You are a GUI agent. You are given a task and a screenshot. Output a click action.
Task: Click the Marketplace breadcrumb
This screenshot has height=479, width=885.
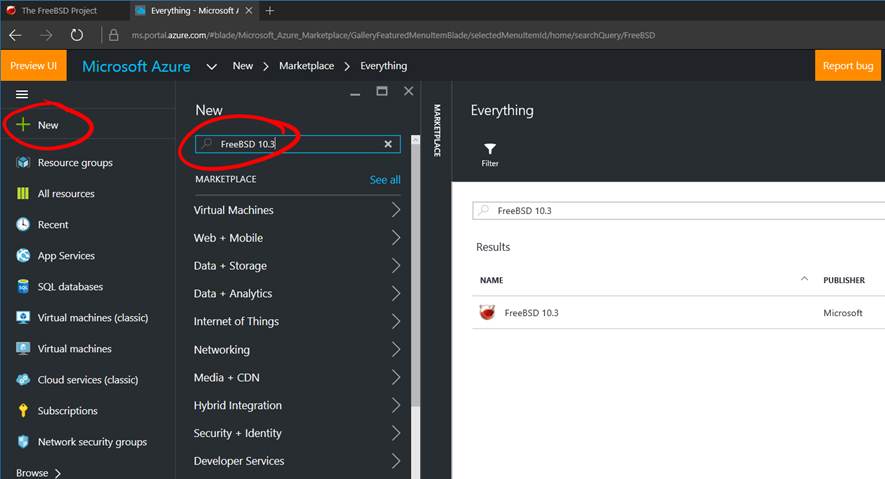tap(306, 66)
